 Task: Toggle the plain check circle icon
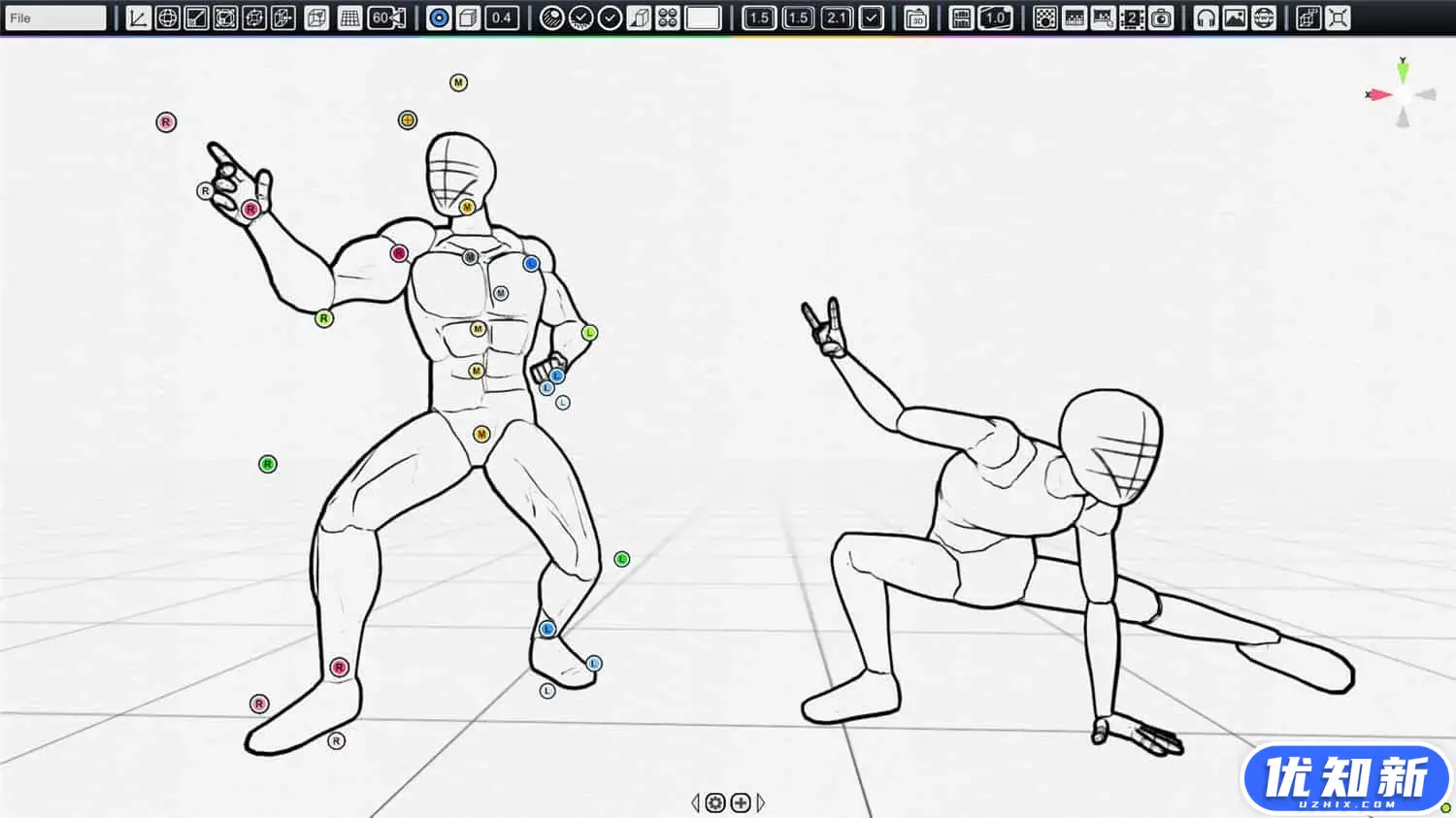(x=610, y=17)
